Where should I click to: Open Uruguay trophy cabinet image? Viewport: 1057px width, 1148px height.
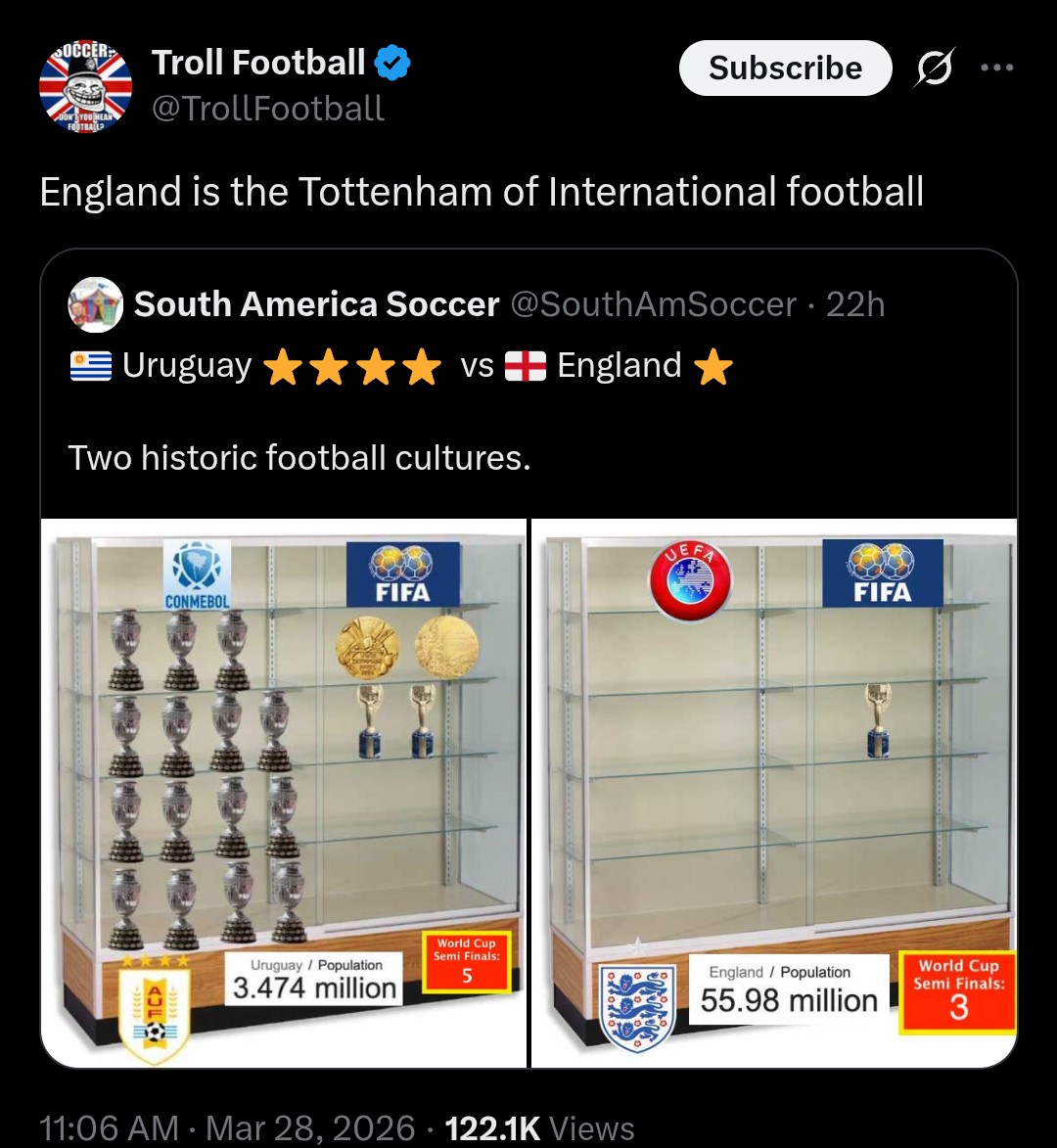[x=284, y=793]
